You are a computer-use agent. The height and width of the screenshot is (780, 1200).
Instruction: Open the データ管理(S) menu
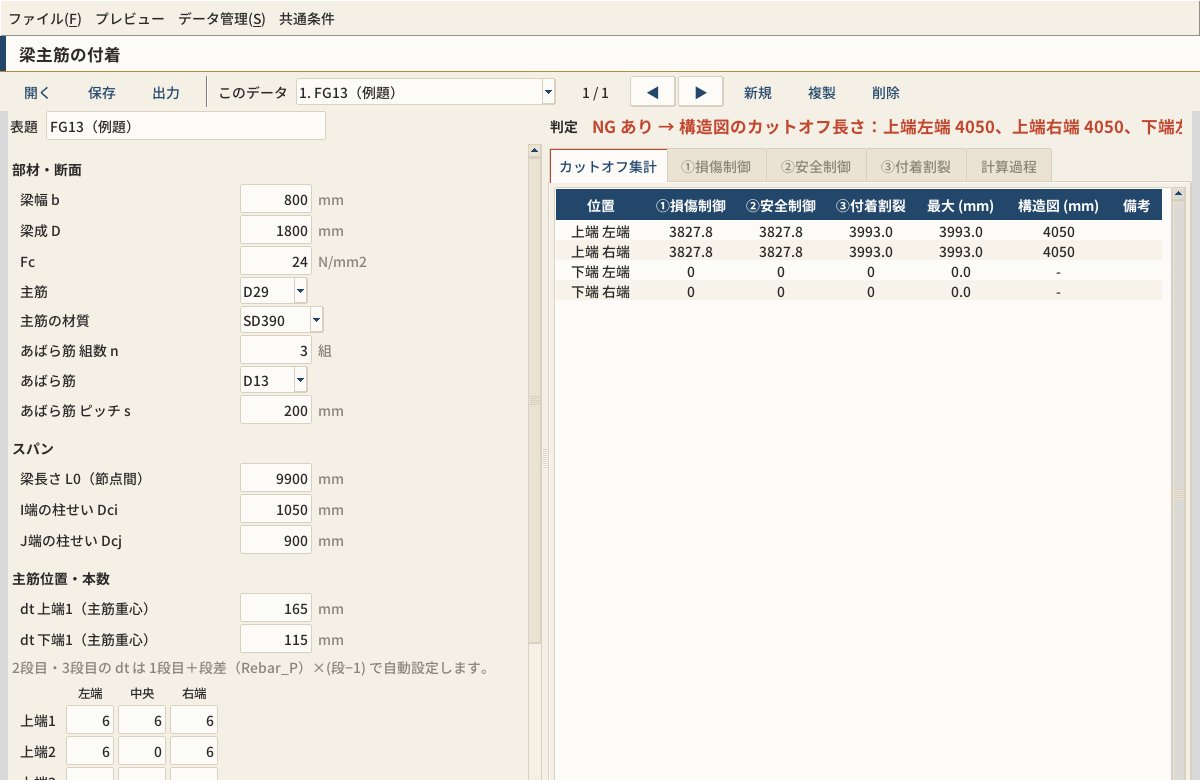222,18
